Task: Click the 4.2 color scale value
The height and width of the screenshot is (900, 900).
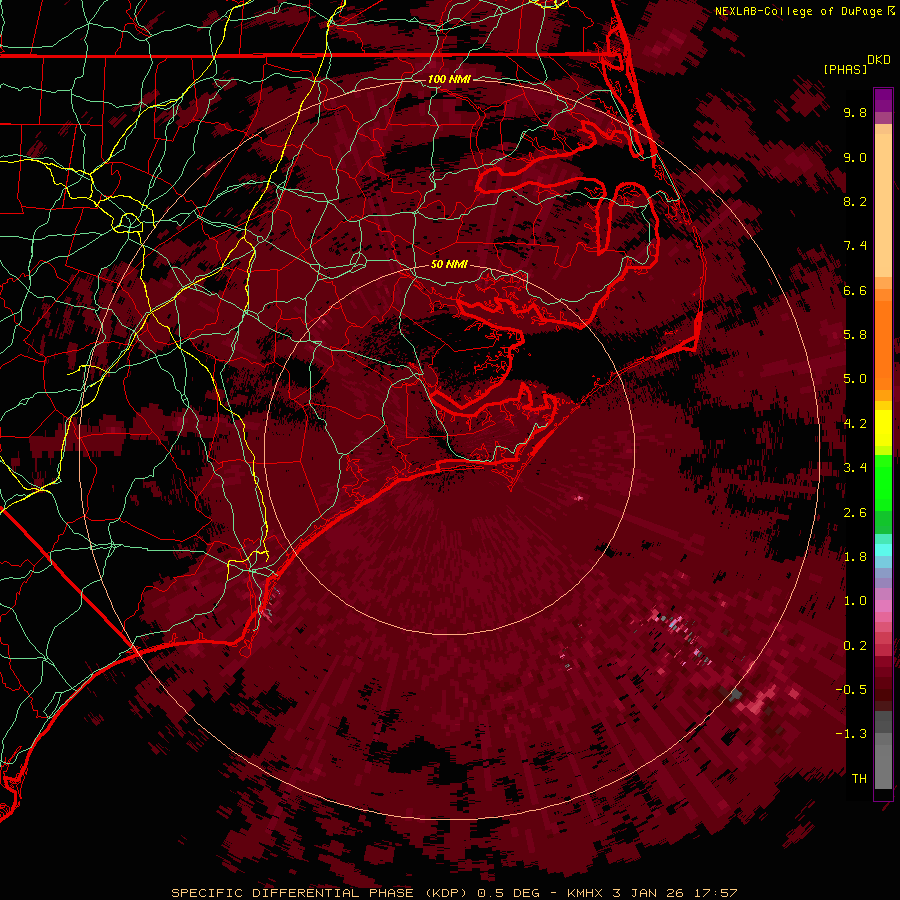Action: [x=855, y=424]
